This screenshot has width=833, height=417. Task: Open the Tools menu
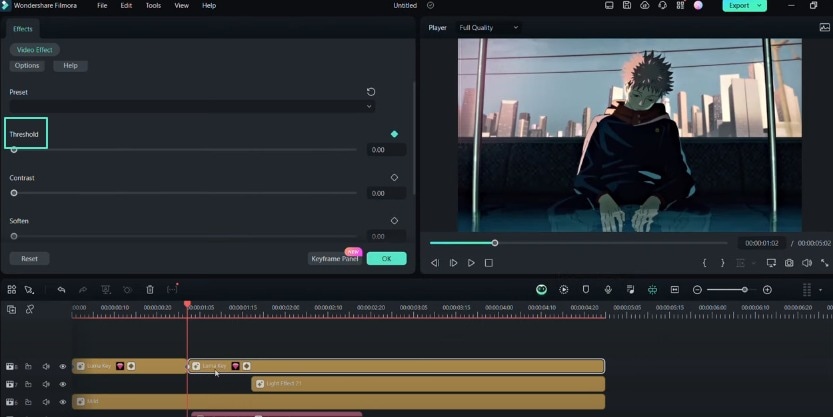click(x=153, y=5)
